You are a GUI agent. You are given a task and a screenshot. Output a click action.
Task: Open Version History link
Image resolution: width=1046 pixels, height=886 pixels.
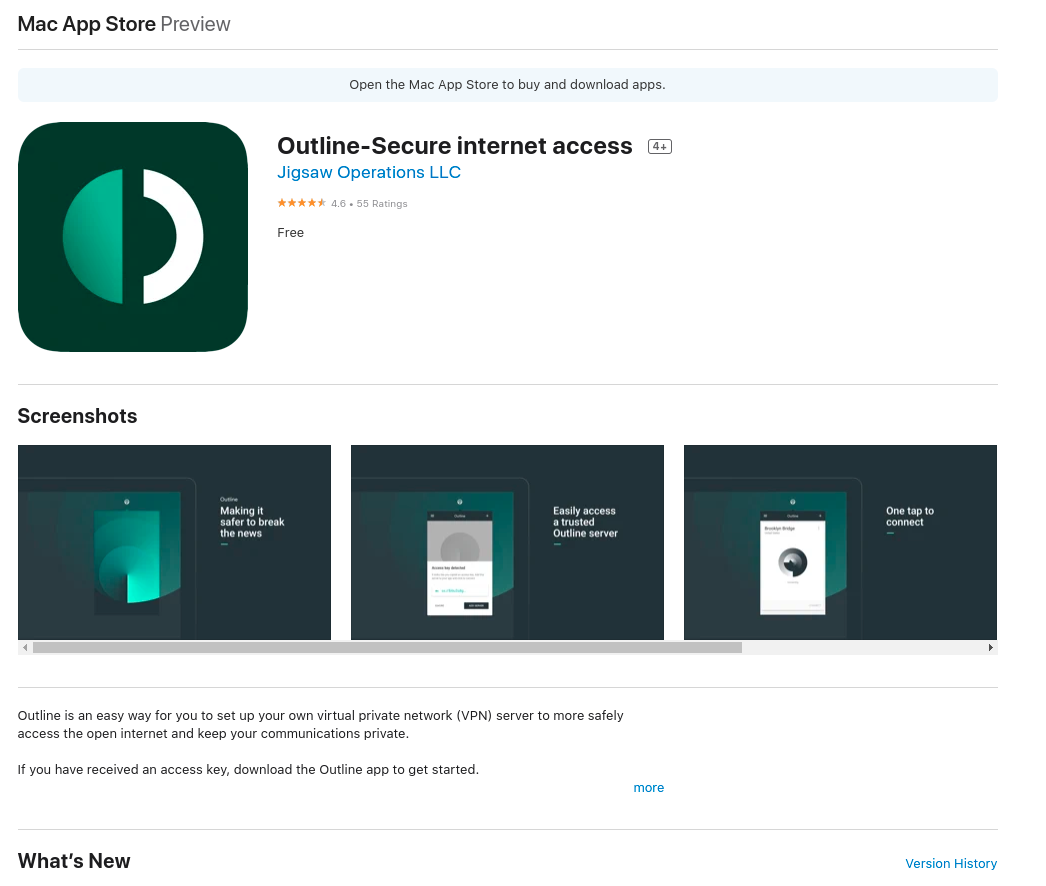click(951, 863)
